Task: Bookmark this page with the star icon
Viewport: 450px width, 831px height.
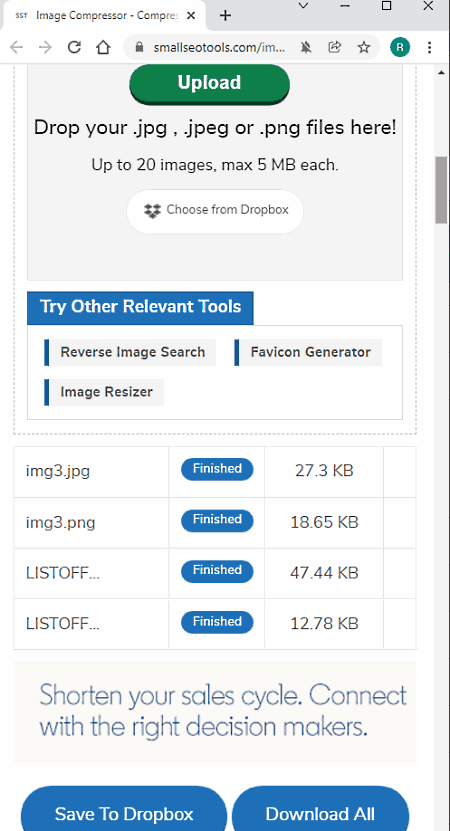Action: pos(364,47)
